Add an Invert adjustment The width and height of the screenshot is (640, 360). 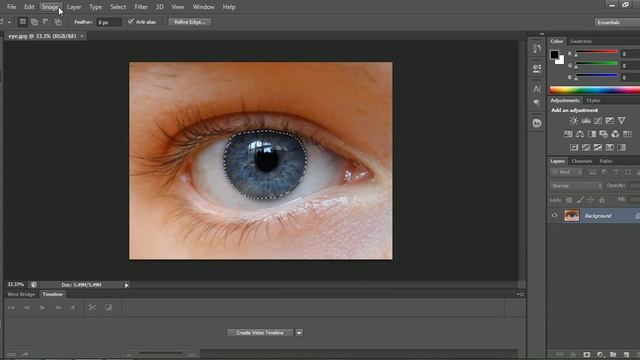click(x=574, y=147)
